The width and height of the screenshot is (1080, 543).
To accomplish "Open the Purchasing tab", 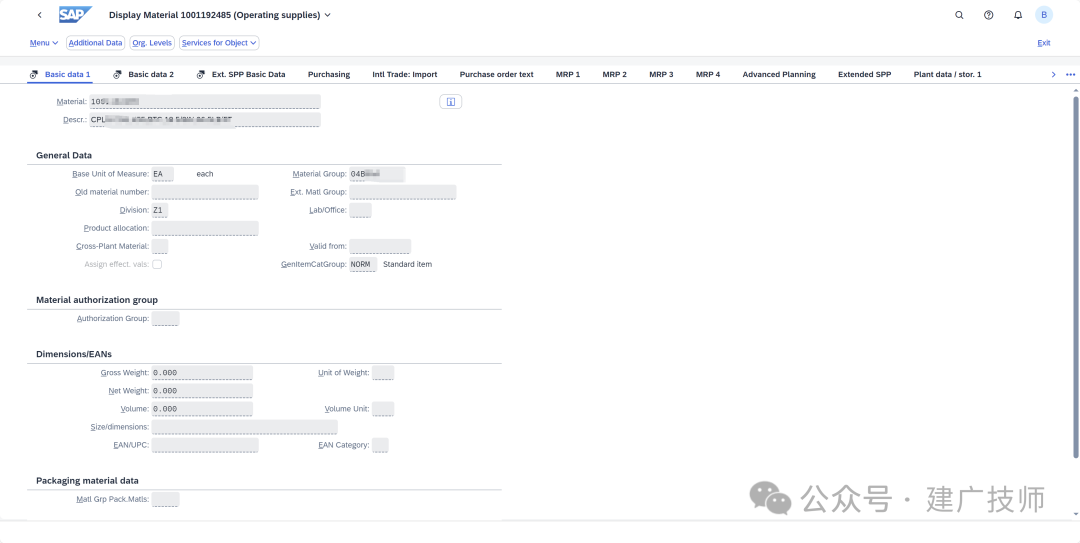I will [329, 74].
